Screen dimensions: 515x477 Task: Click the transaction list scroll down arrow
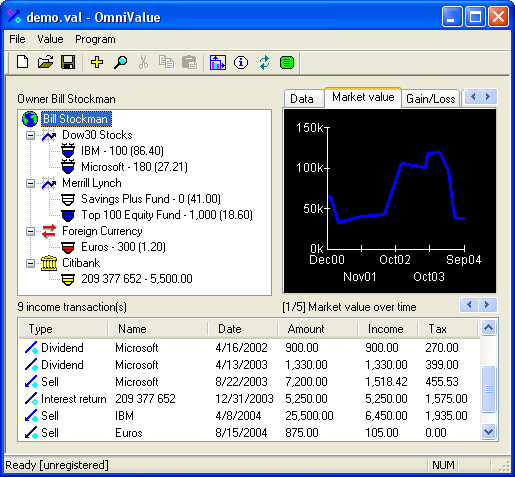(x=489, y=432)
